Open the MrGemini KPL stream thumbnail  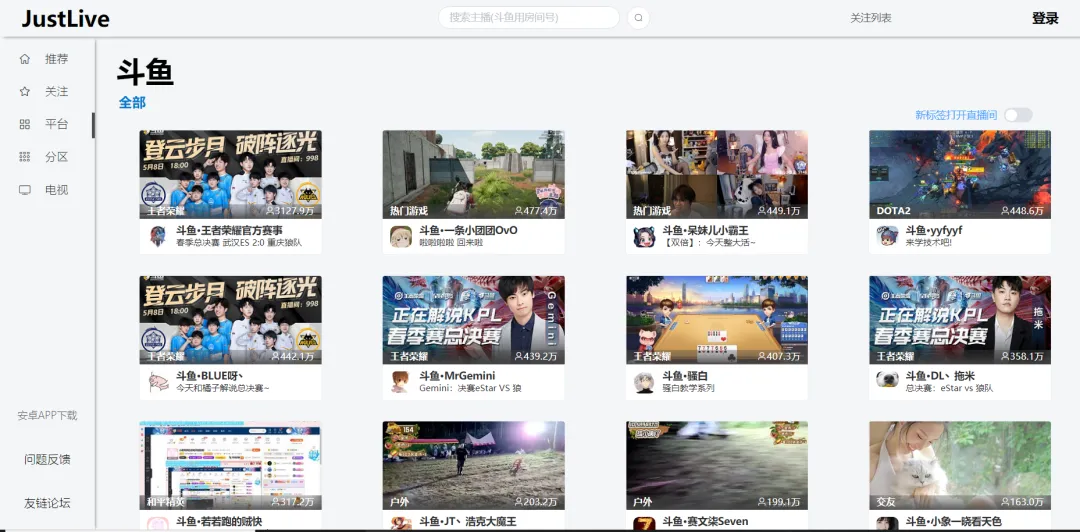[x=474, y=320]
